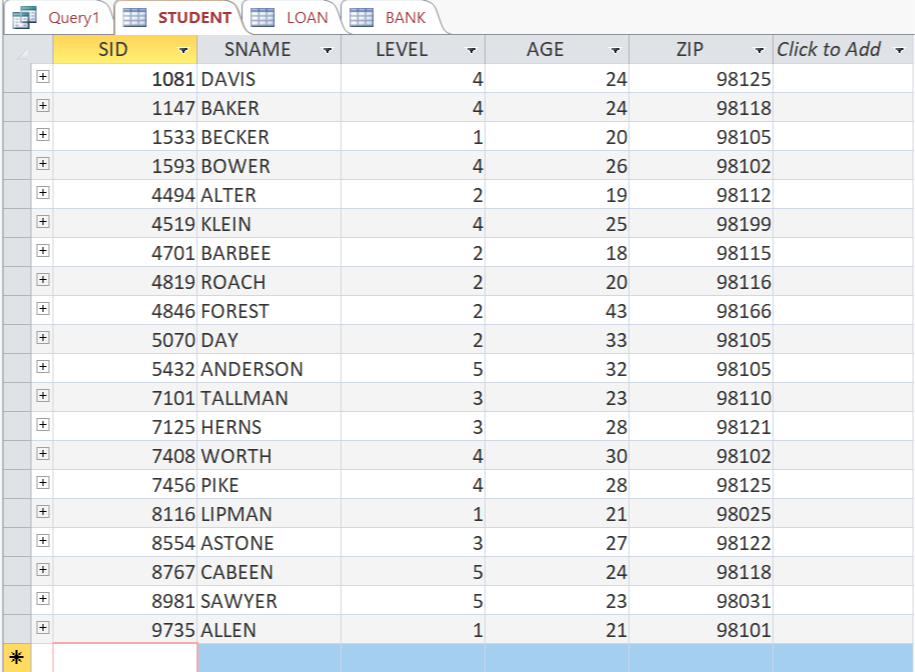Click the Query1 tab's query icon

[24, 18]
